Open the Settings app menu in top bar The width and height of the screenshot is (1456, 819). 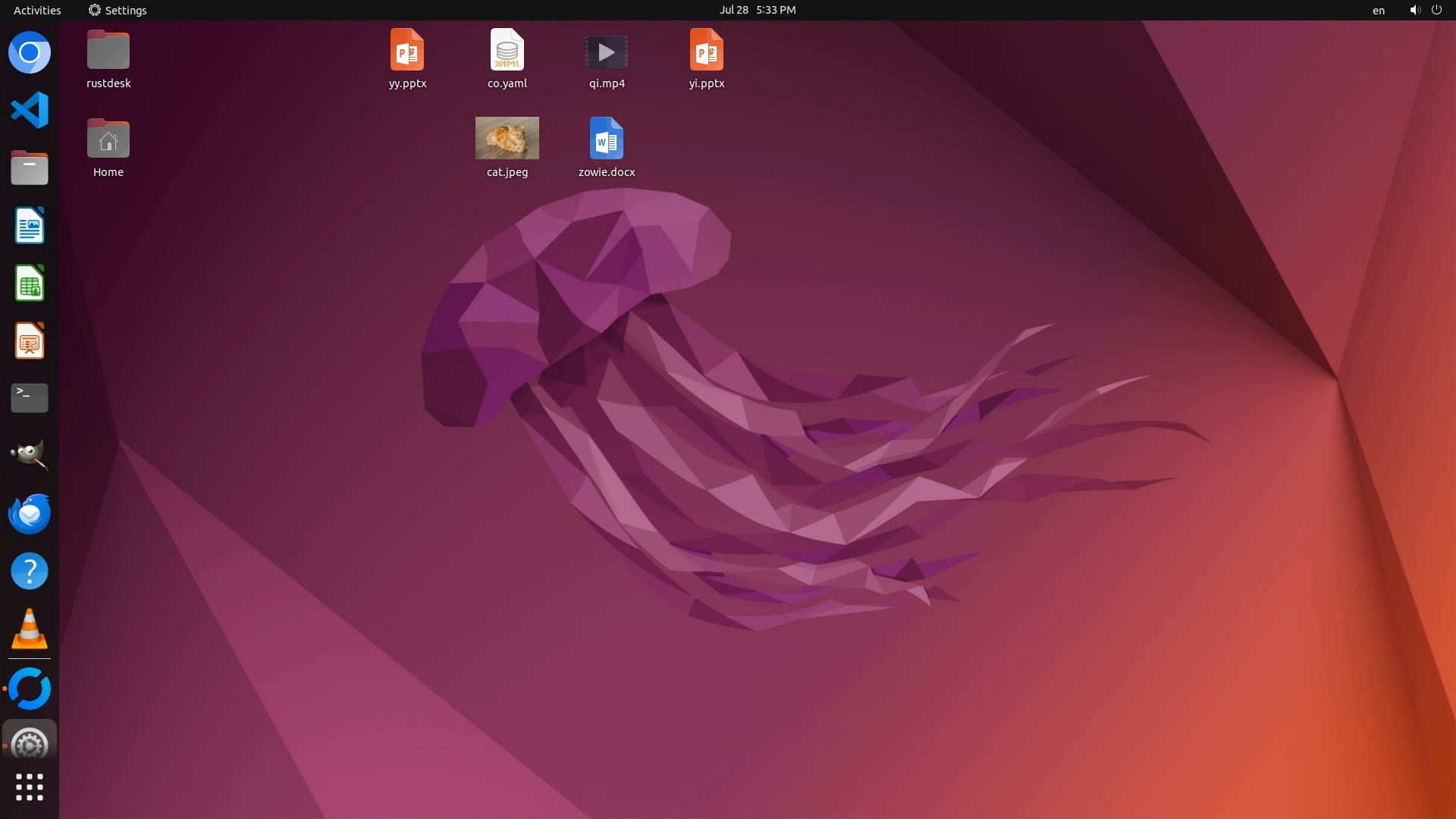click(x=118, y=10)
